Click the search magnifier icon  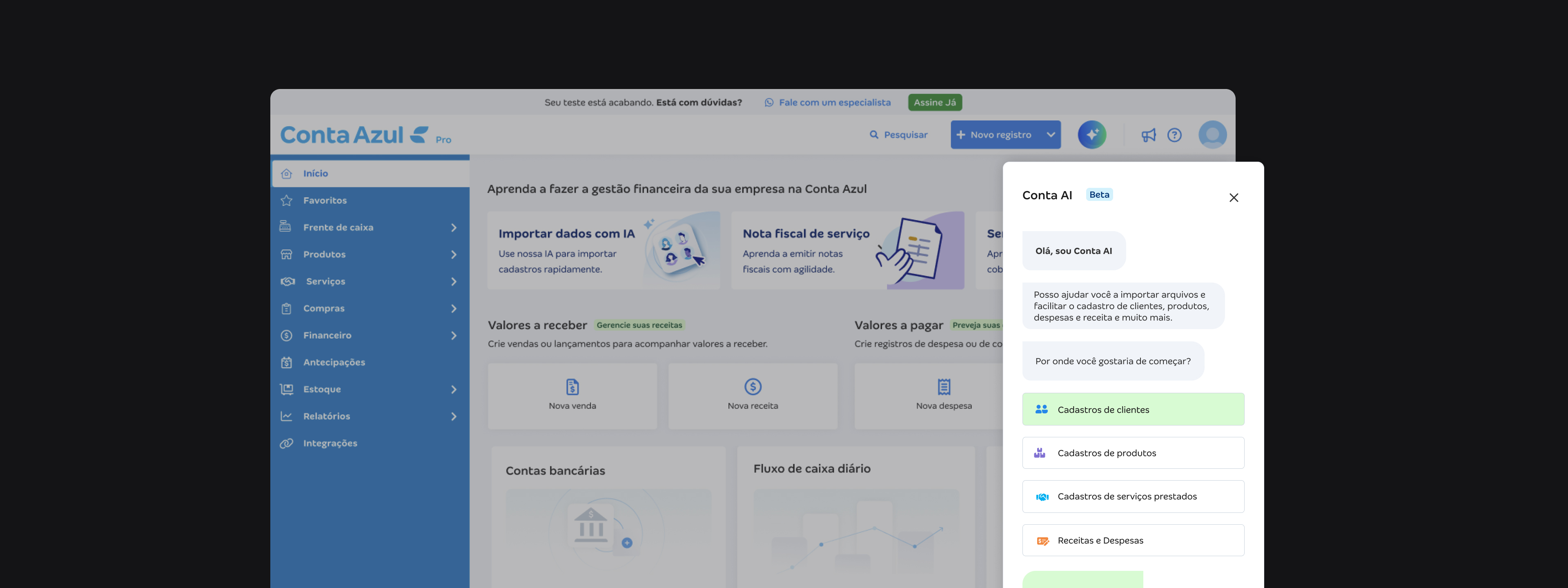click(x=874, y=134)
